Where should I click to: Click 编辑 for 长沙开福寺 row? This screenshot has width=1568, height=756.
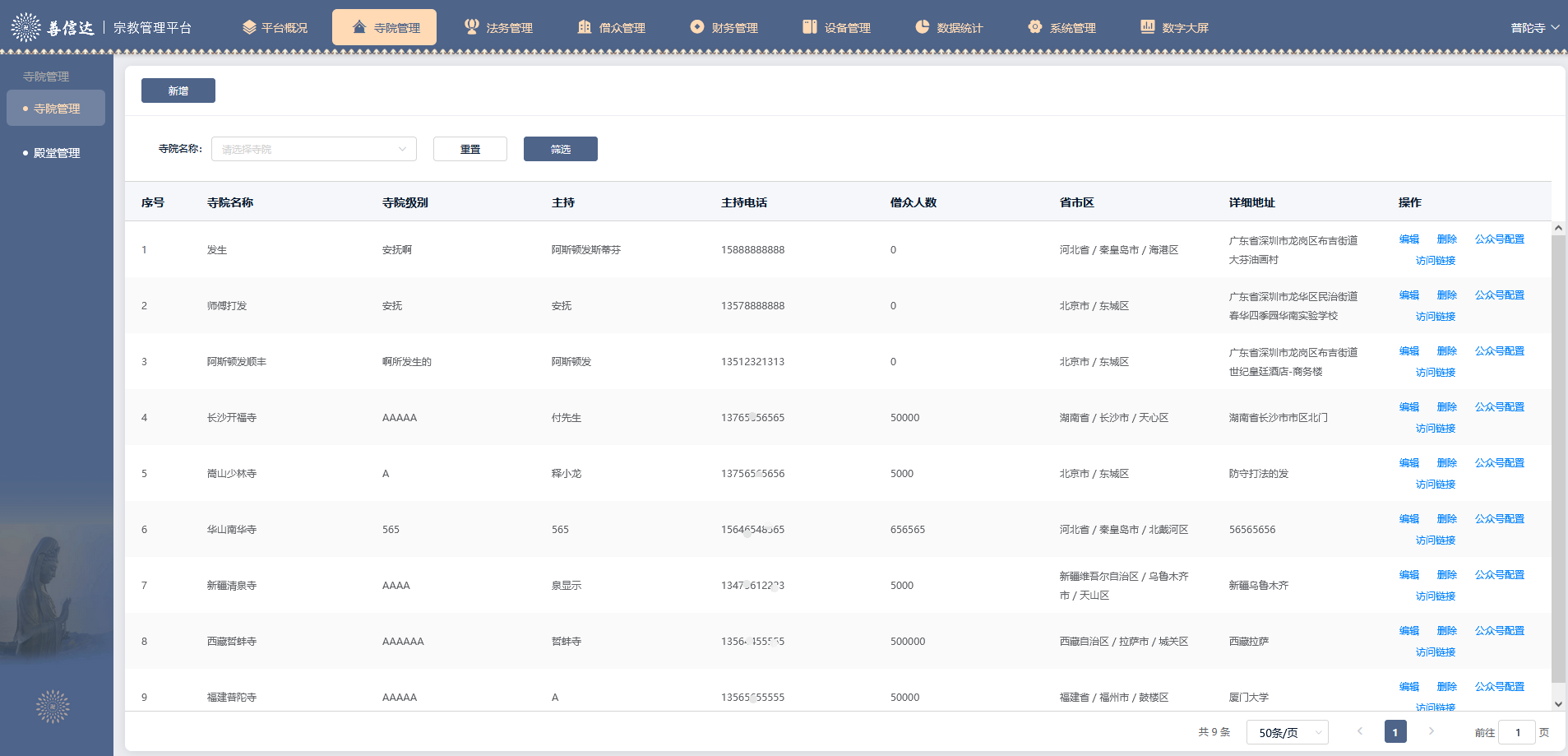pos(1409,406)
